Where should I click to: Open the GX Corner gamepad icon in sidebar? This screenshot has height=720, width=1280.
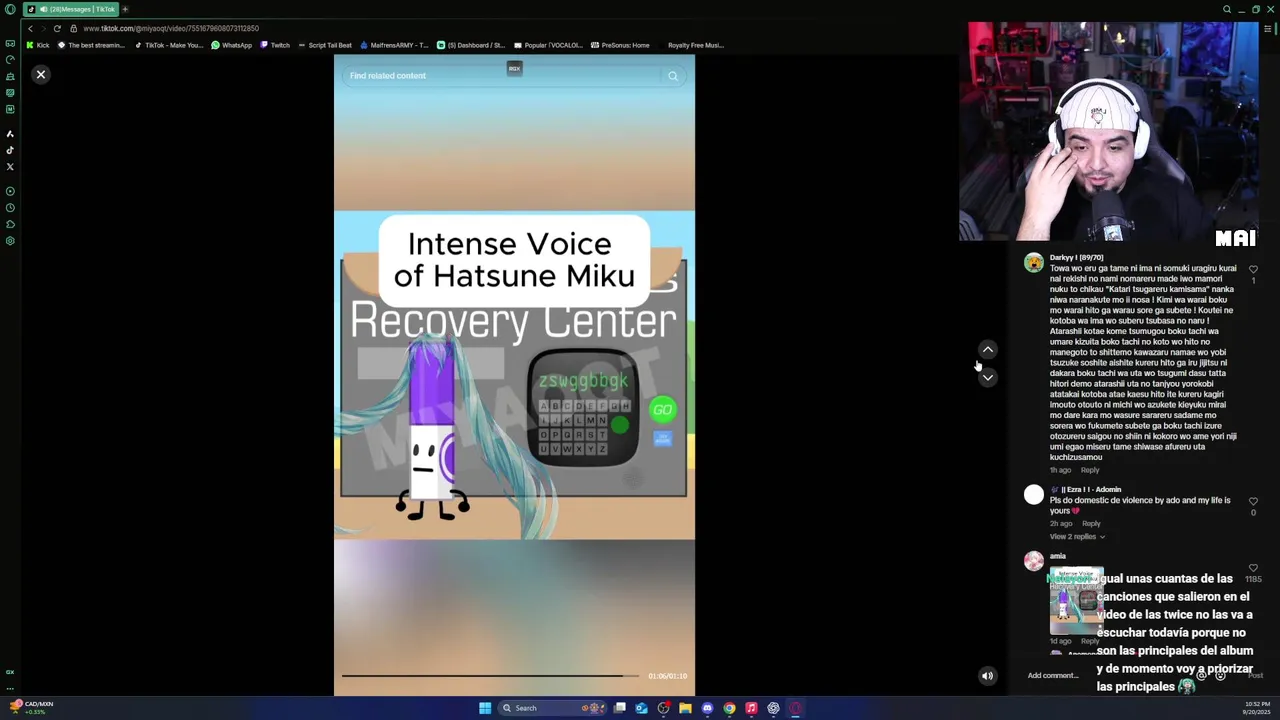tap(10, 43)
